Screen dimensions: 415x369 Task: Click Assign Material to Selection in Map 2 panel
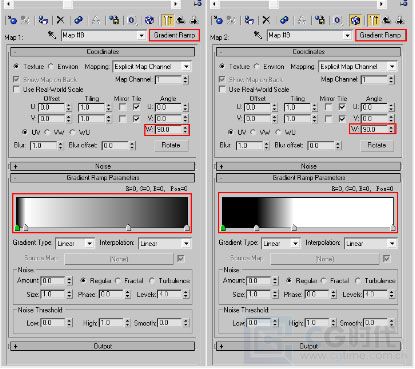[x=249, y=21]
